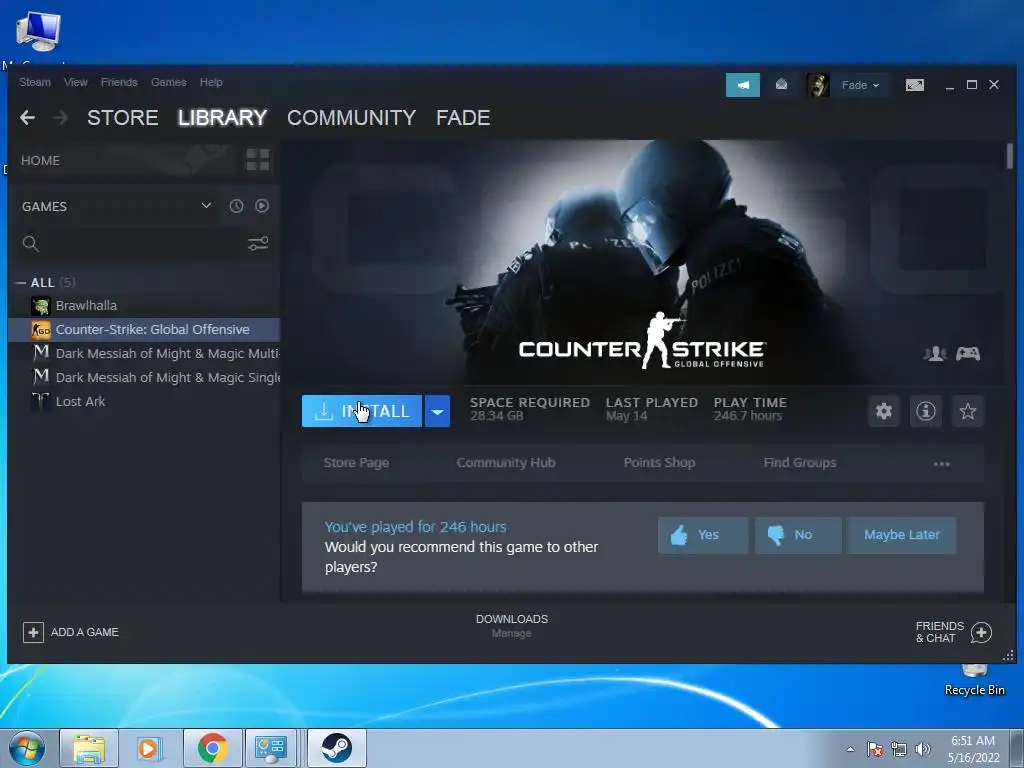Select Lost Ark in the games list
The height and width of the screenshot is (768, 1024).
(x=144, y=402)
